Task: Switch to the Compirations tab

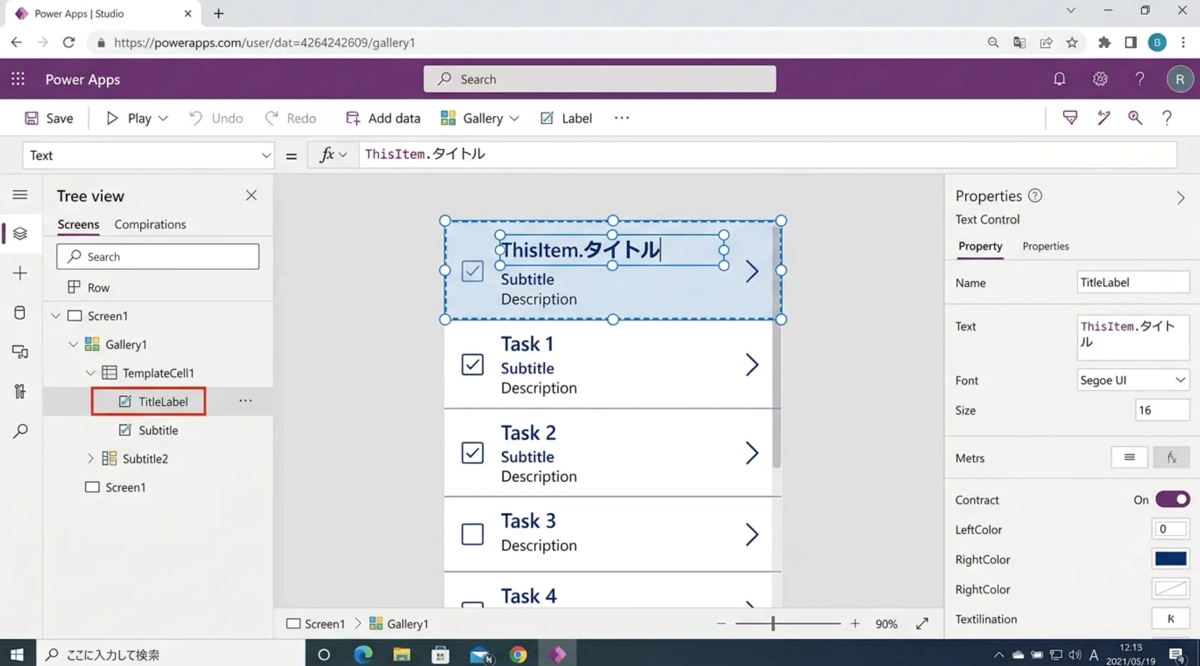Action: 150,224
